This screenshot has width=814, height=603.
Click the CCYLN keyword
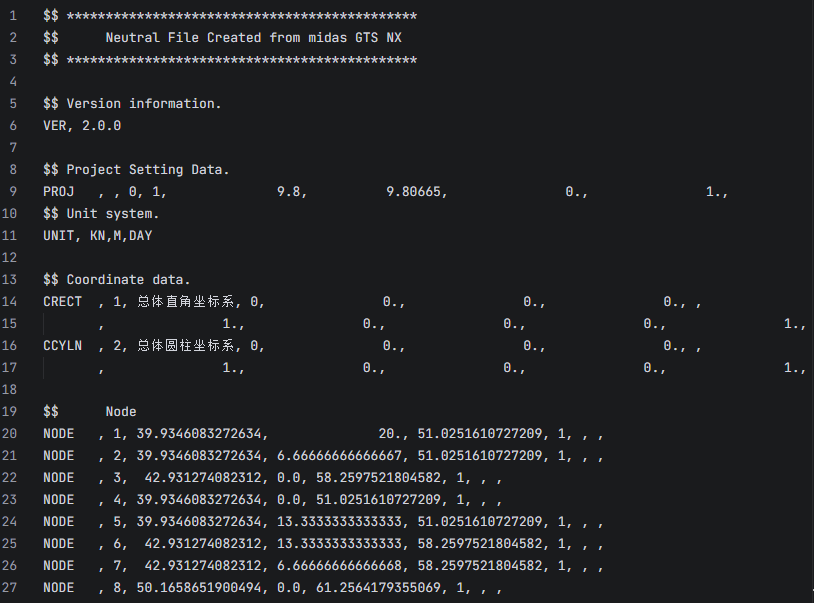pyautogui.click(x=62, y=346)
